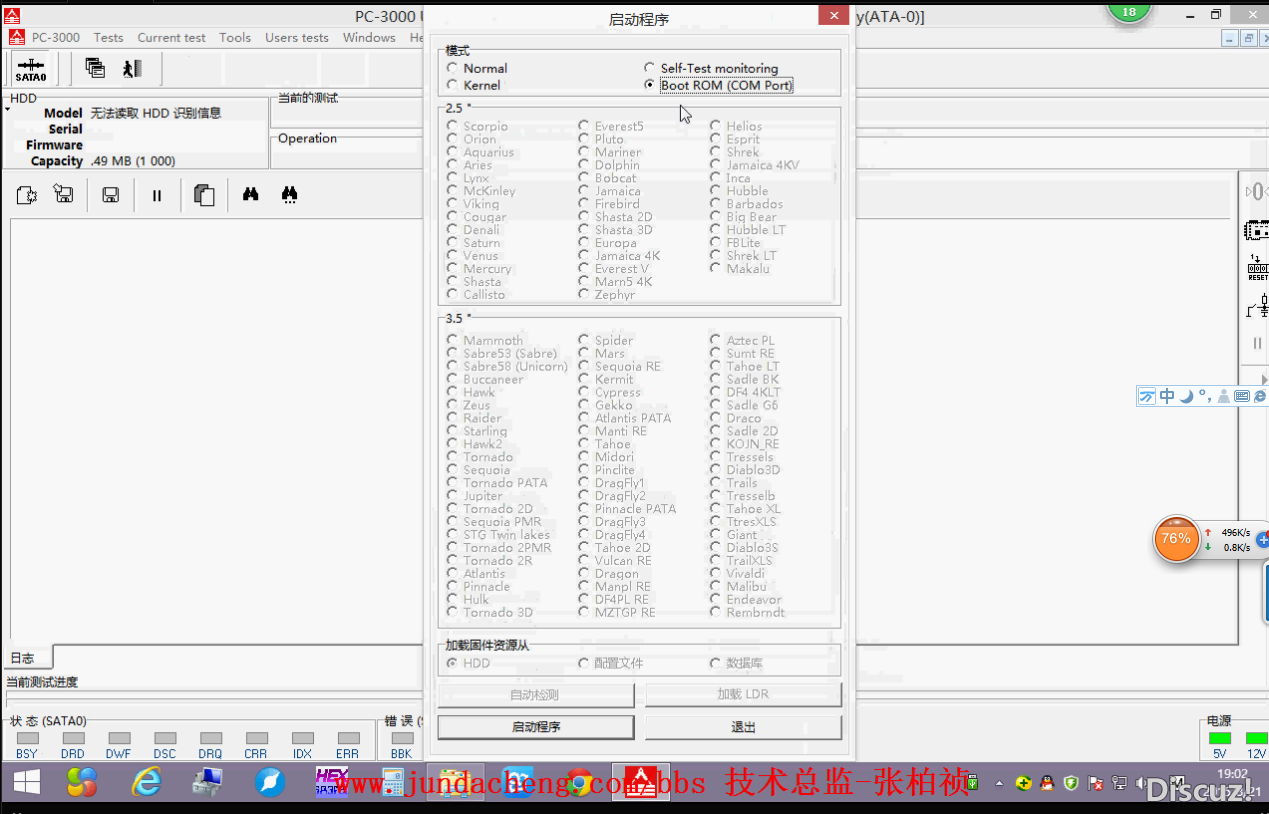1269x814 pixels.
Task: Click the 自动检测 button
Action: tap(536, 695)
